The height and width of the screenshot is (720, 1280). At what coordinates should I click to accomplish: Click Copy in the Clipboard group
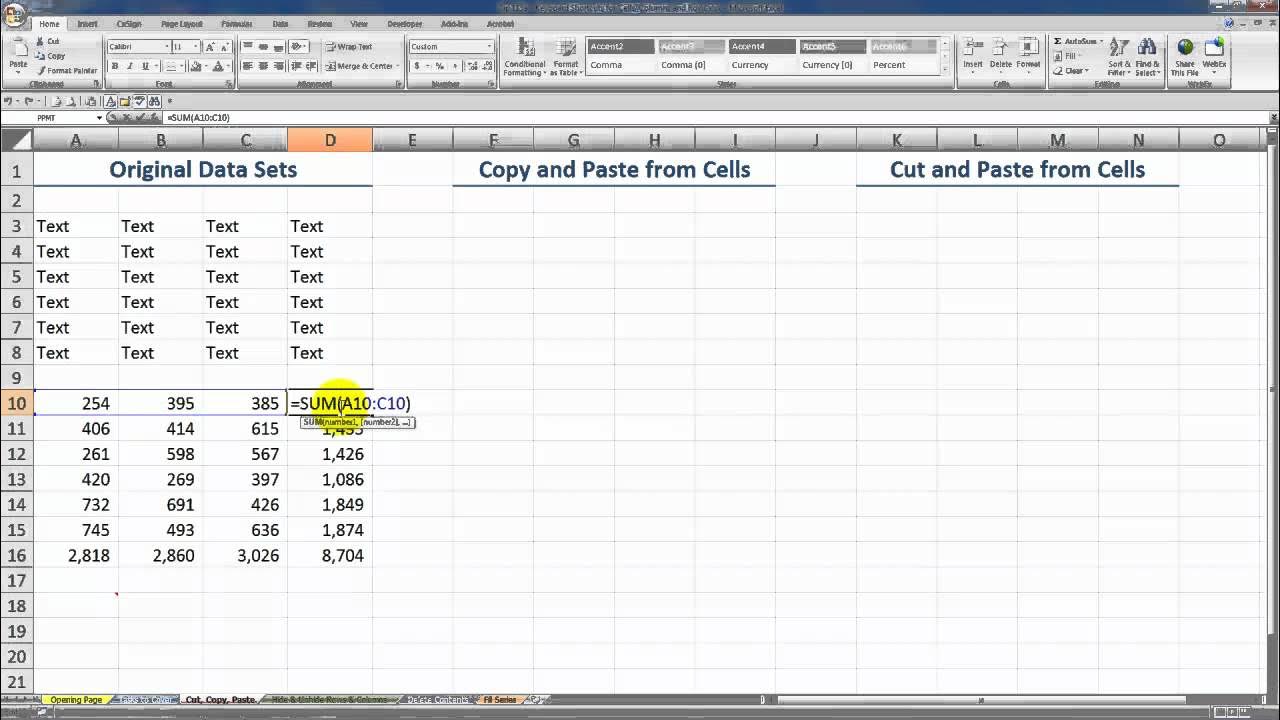tap(50, 56)
